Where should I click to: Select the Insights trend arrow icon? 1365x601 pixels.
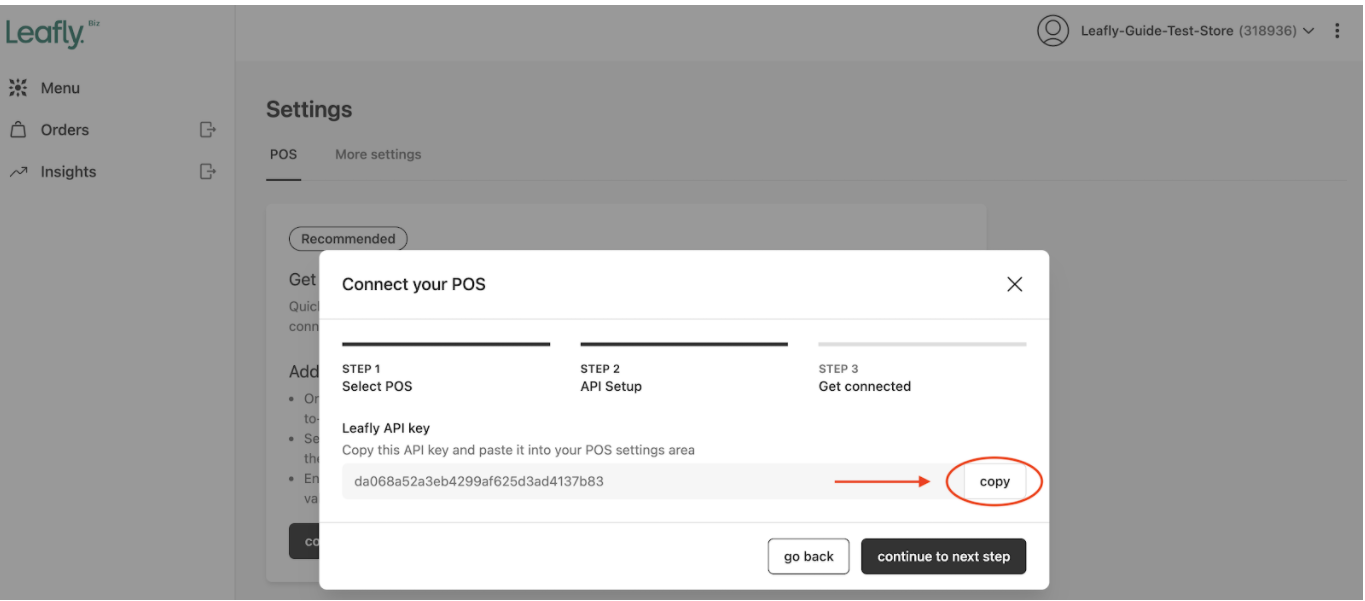click(18, 172)
